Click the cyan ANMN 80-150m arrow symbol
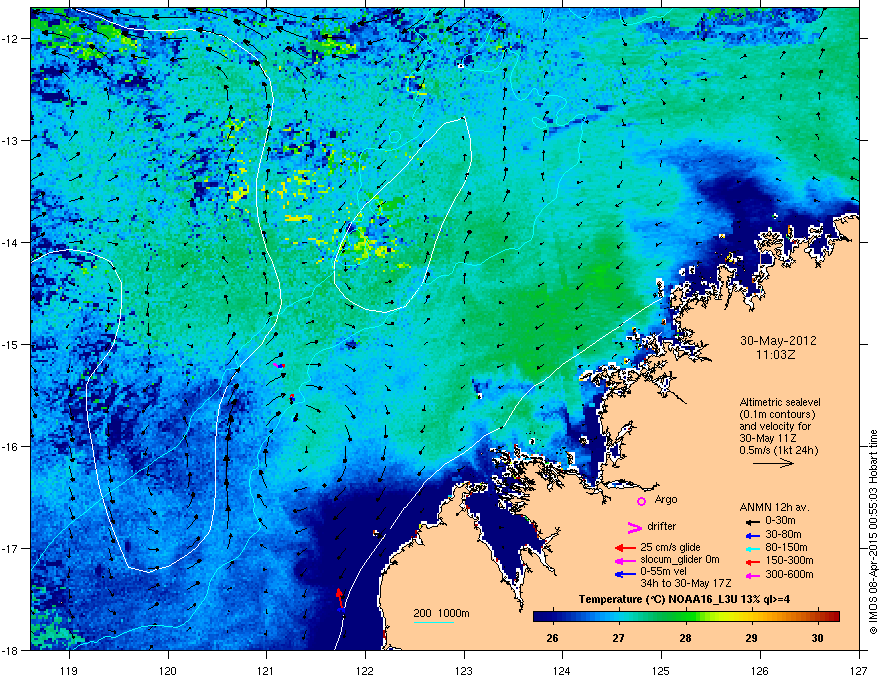The height and width of the screenshot is (680, 880). coord(753,548)
